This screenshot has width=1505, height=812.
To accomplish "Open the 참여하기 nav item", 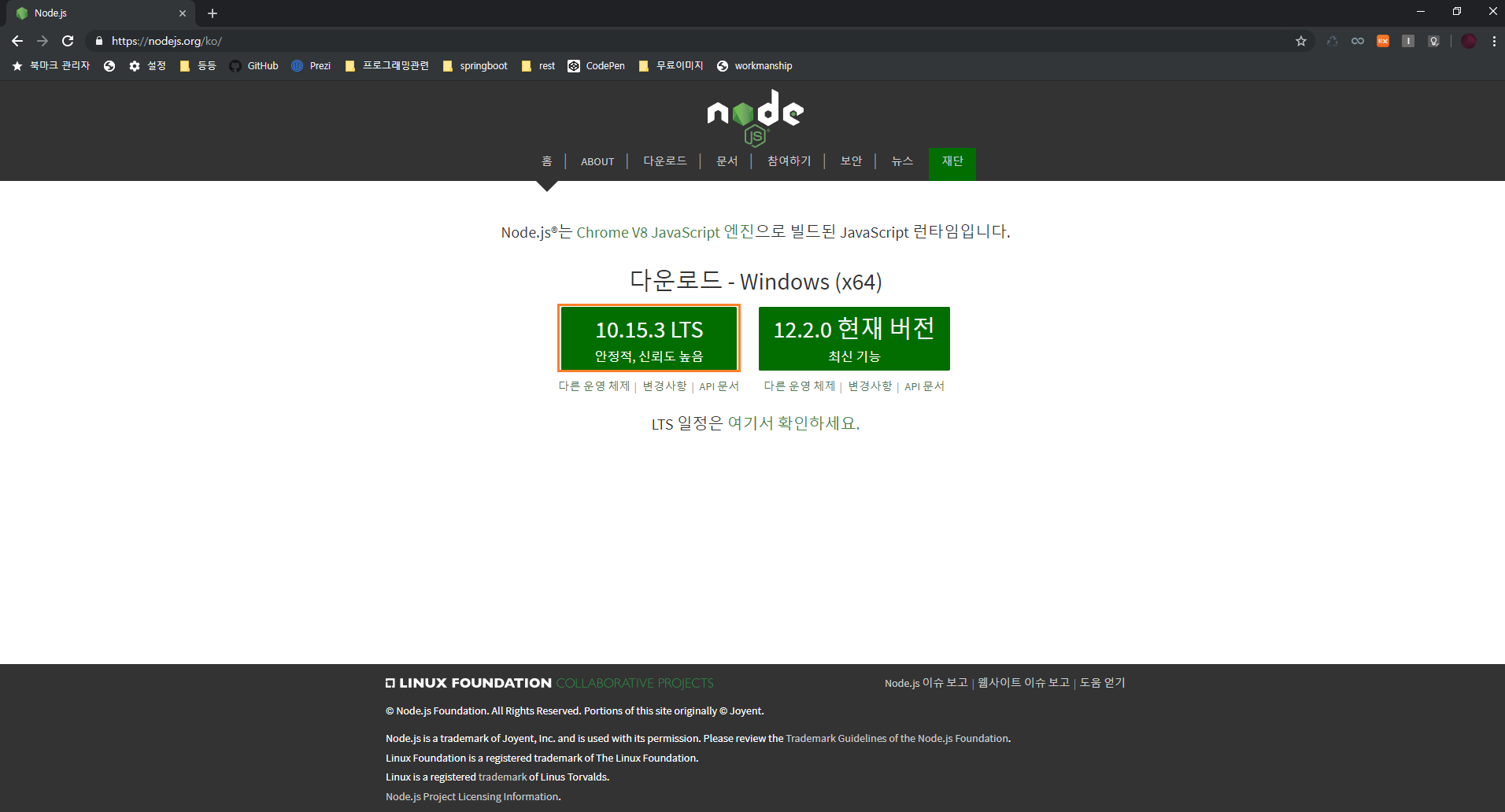I will click(x=789, y=161).
